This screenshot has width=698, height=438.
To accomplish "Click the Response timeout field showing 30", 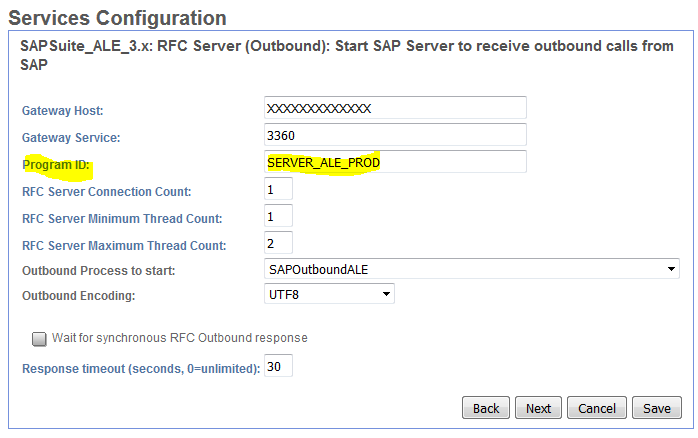I will click(x=278, y=366).
